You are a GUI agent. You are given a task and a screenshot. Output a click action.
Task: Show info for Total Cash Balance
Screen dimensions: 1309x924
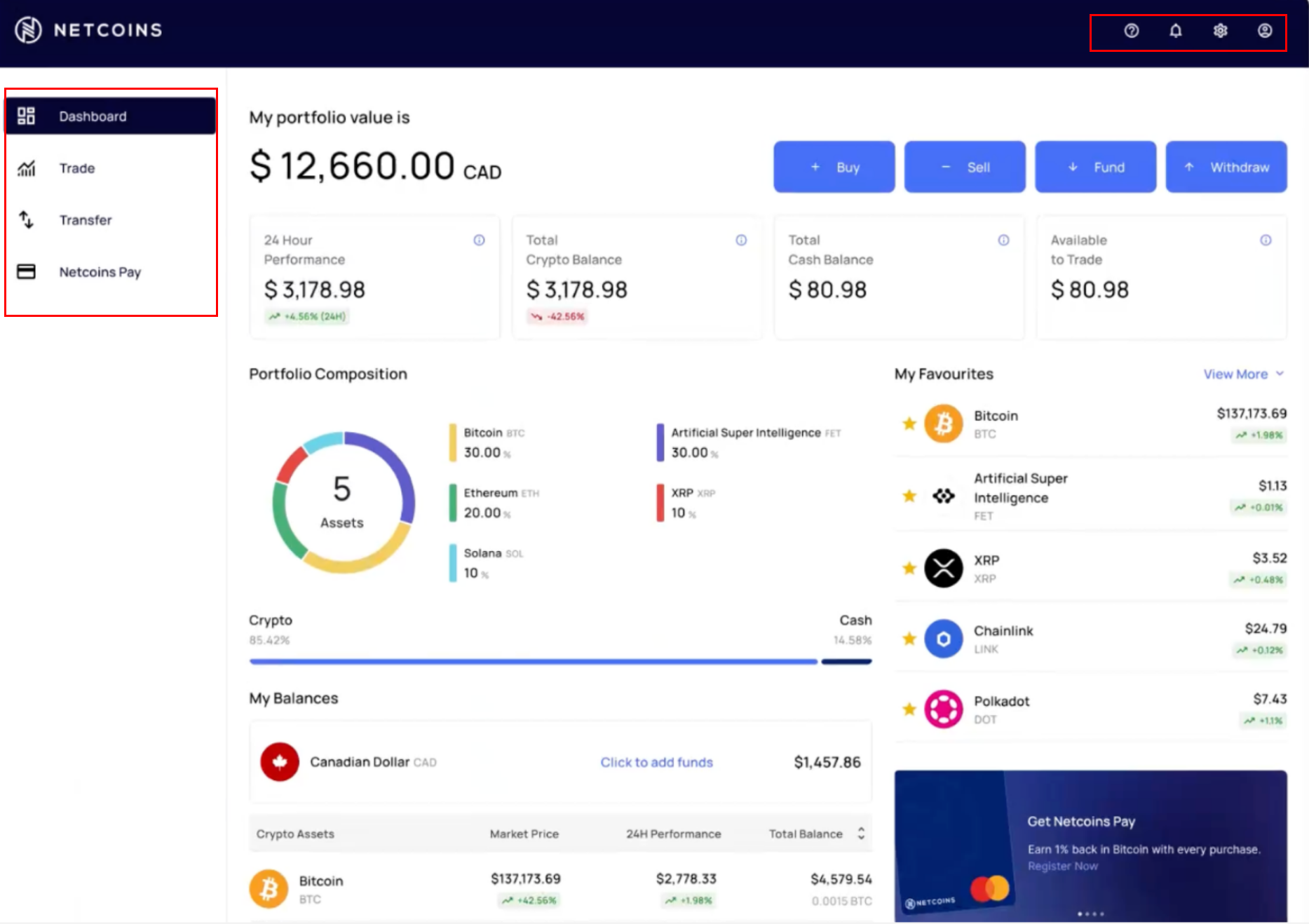(1003, 240)
